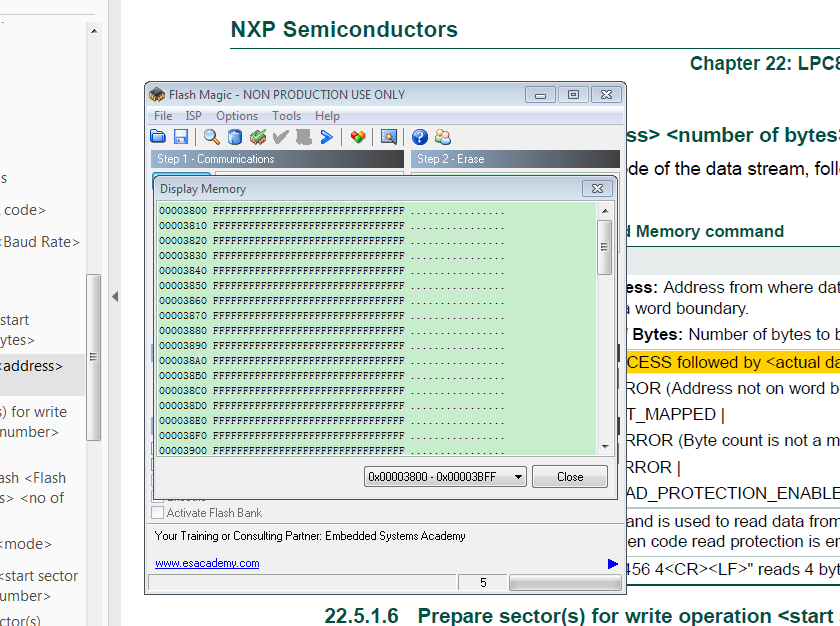Select the 'Baud Rate>' bookmark entry
Viewport: 840px width, 626px height.
(x=40, y=242)
